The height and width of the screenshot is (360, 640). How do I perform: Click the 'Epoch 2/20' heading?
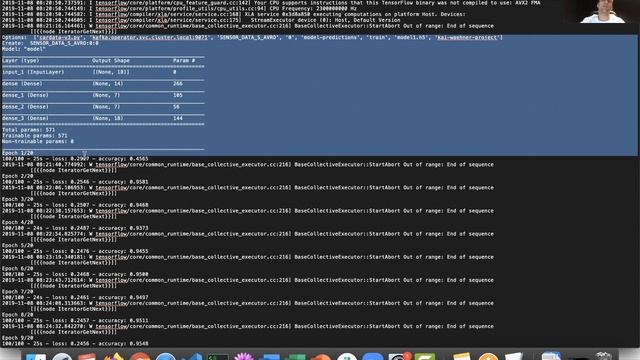pyautogui.click(x=18, y=176)
